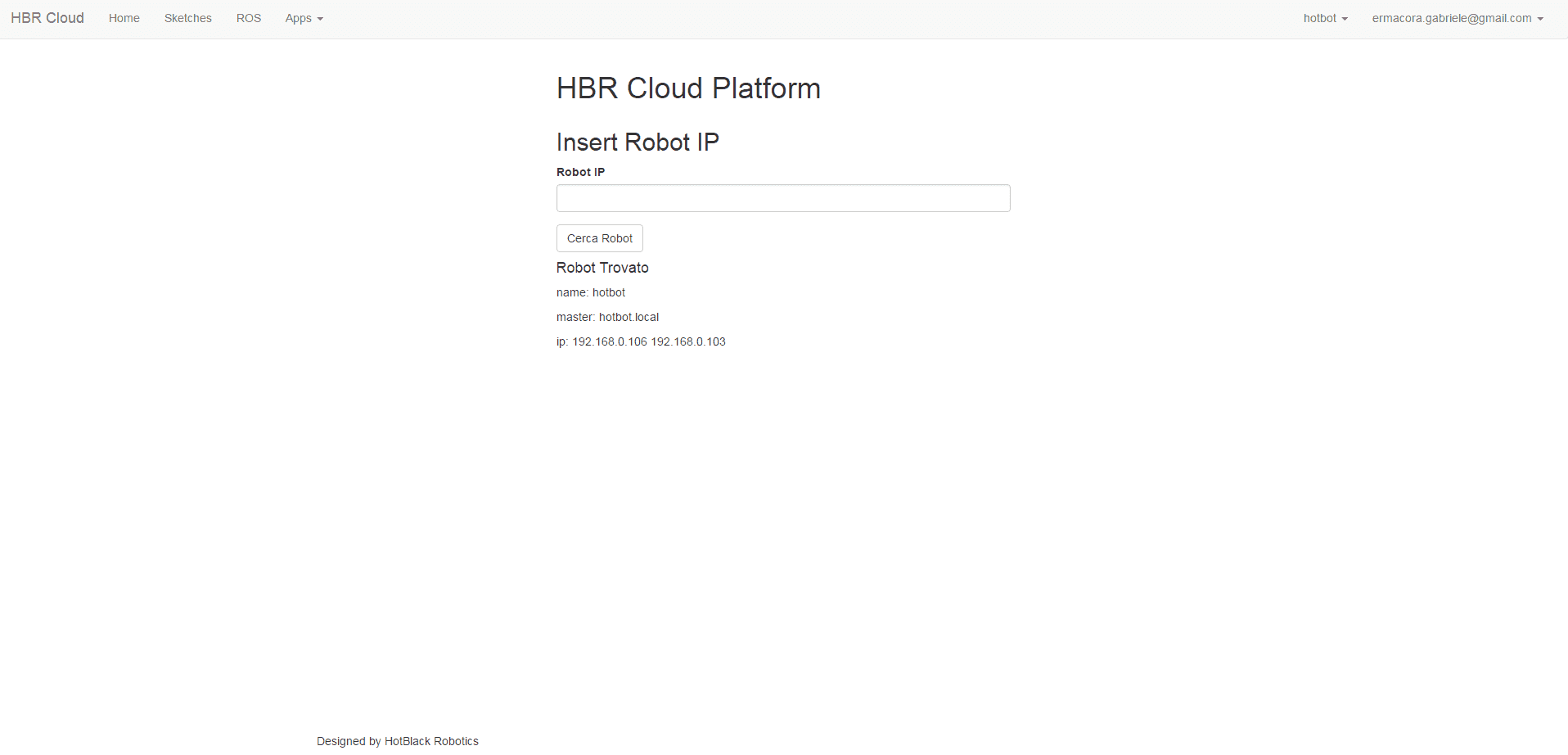Click the 'name: hotbot' result line

tap(591, 292)
